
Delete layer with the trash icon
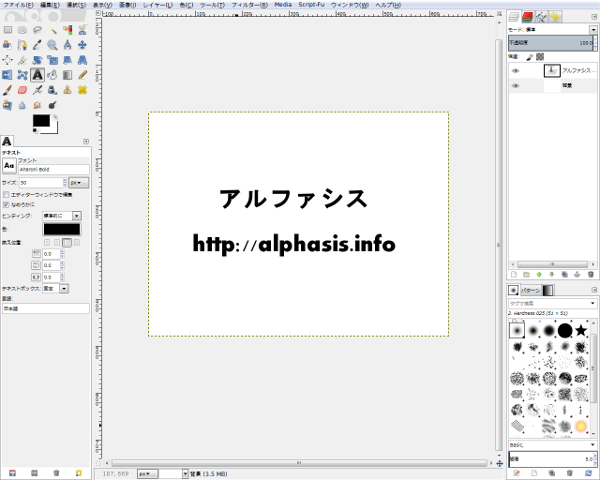(590, 274)
